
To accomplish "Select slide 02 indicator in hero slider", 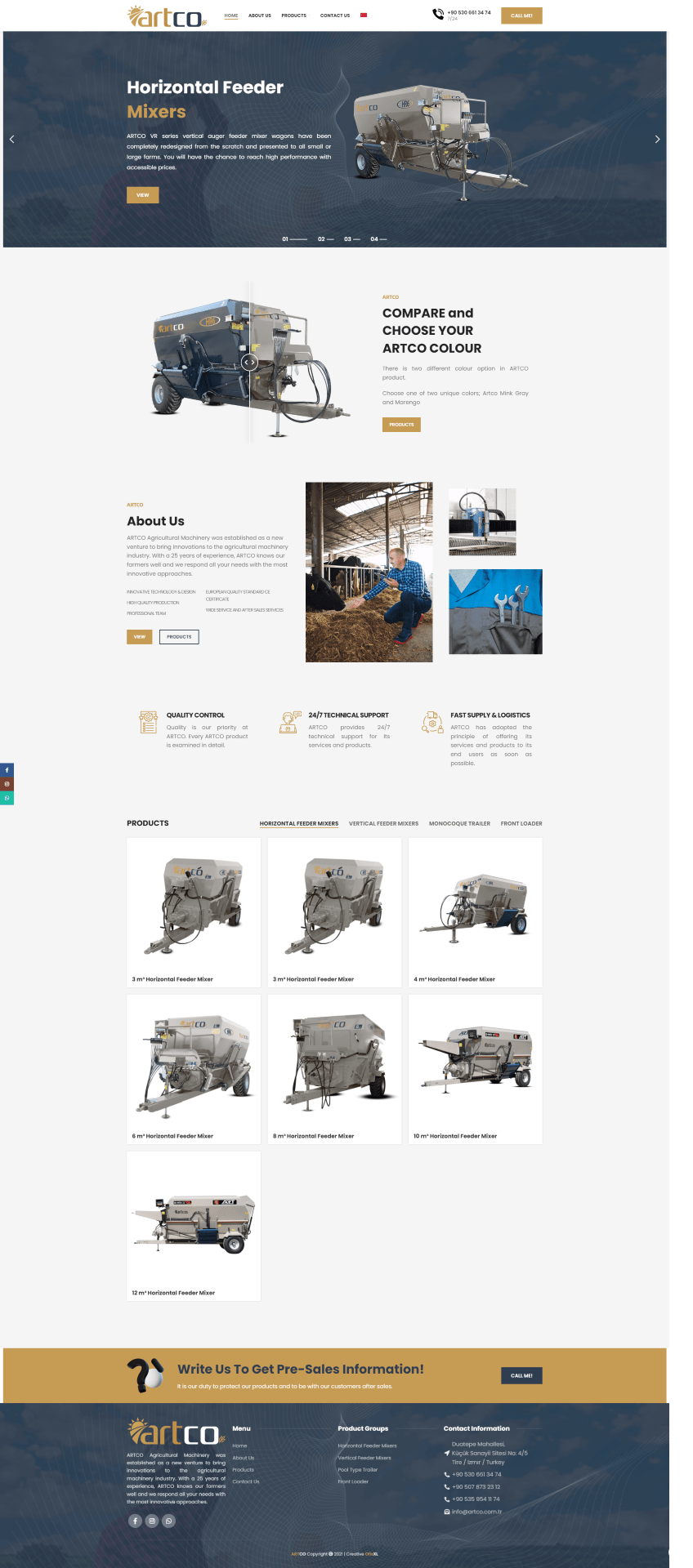I will pos(325,239).
